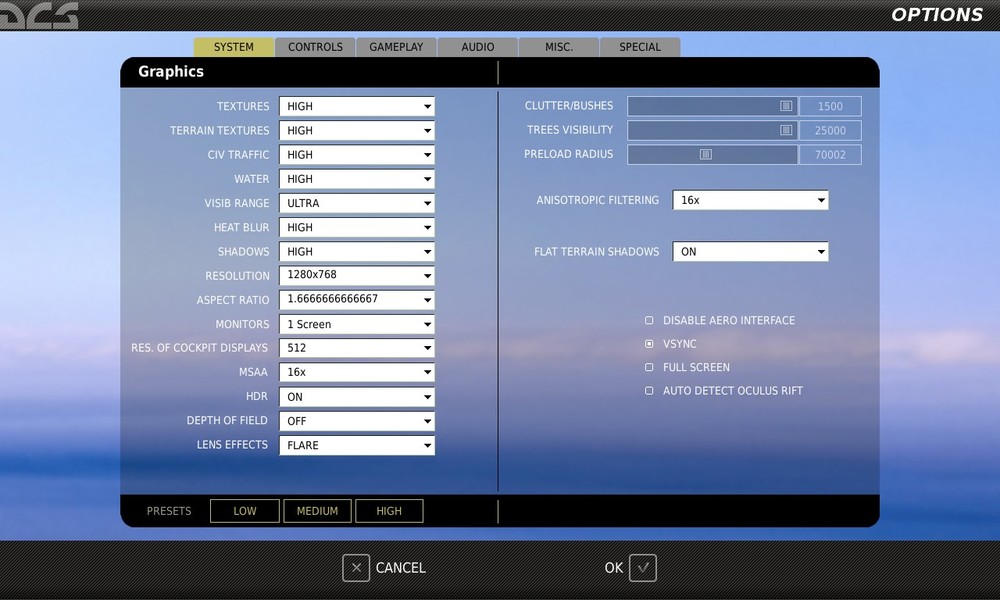Click the Preload Radius slider handle
The image size is (1000, 600).
tap(706, 154)
